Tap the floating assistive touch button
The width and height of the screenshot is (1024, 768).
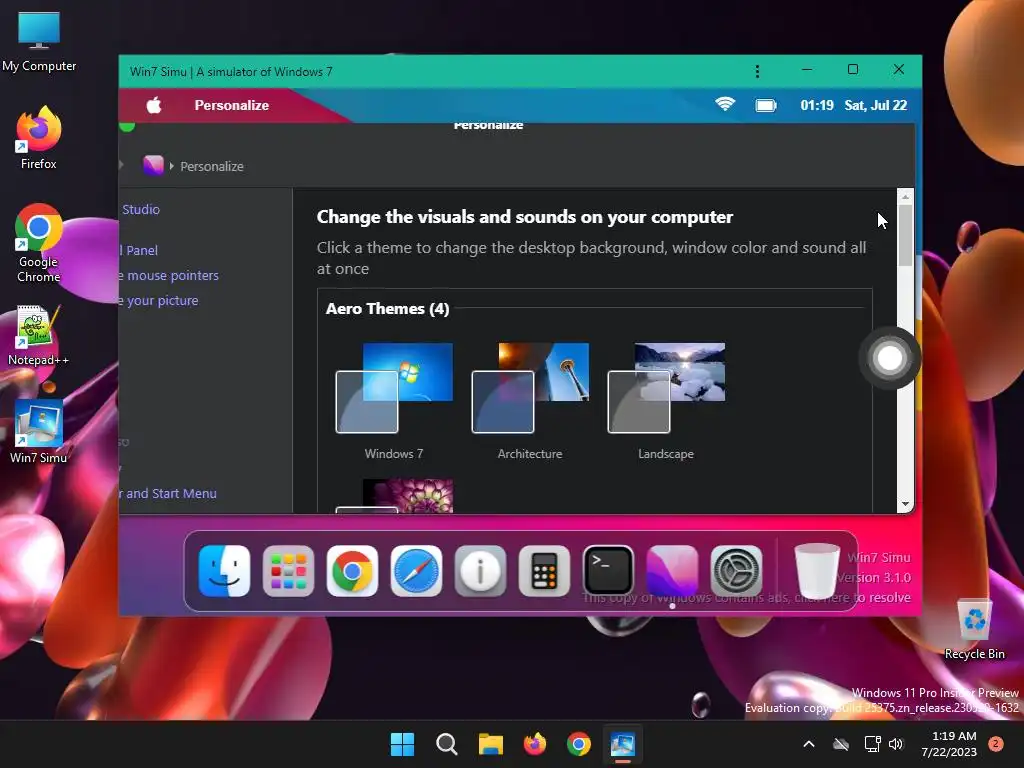889,358
